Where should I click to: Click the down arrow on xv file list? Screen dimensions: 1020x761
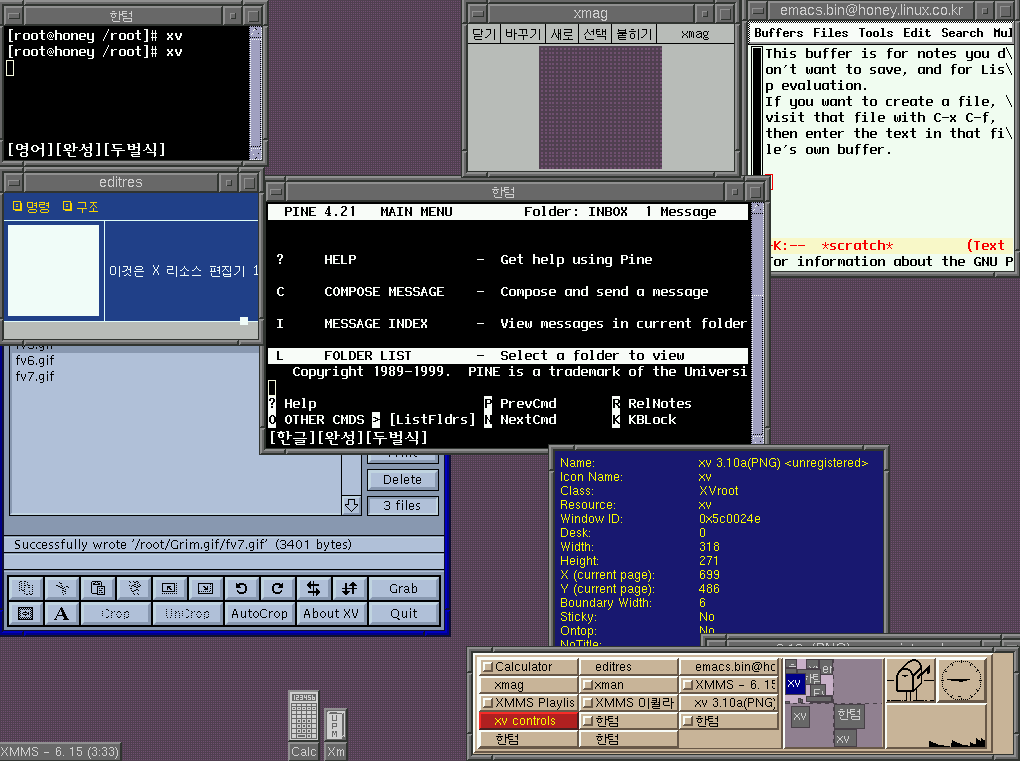(x=351, y=505)
